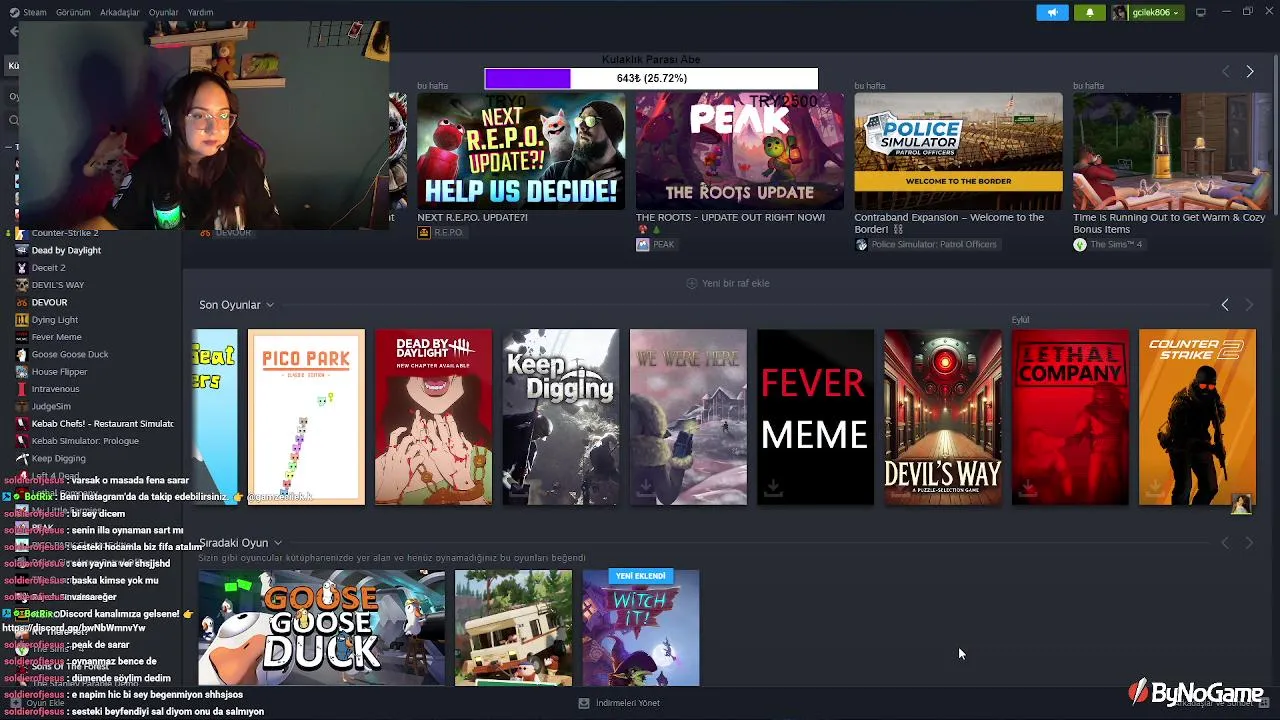
Task: Select Goose Goose Duck in library list
Action: 70,354
